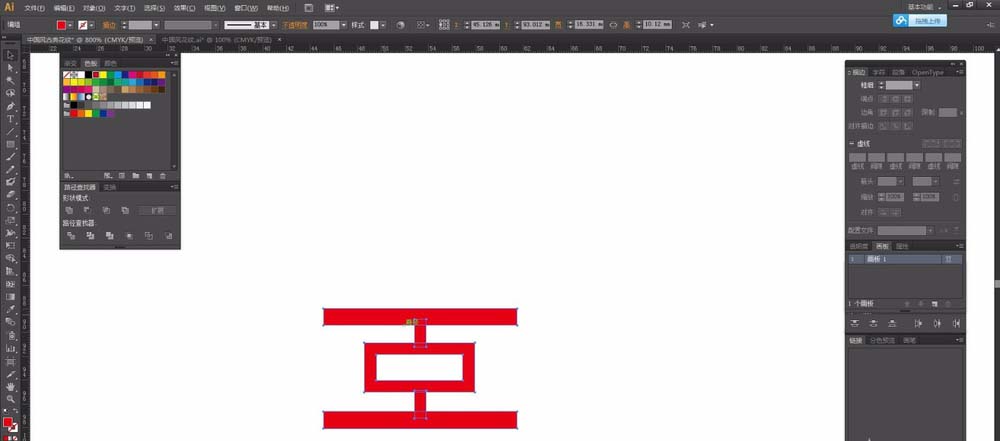The width and height of the screenshot is (1000, 441).
Task: Open the 基本功能 workspace switcher
Action: tap(925, 6)
